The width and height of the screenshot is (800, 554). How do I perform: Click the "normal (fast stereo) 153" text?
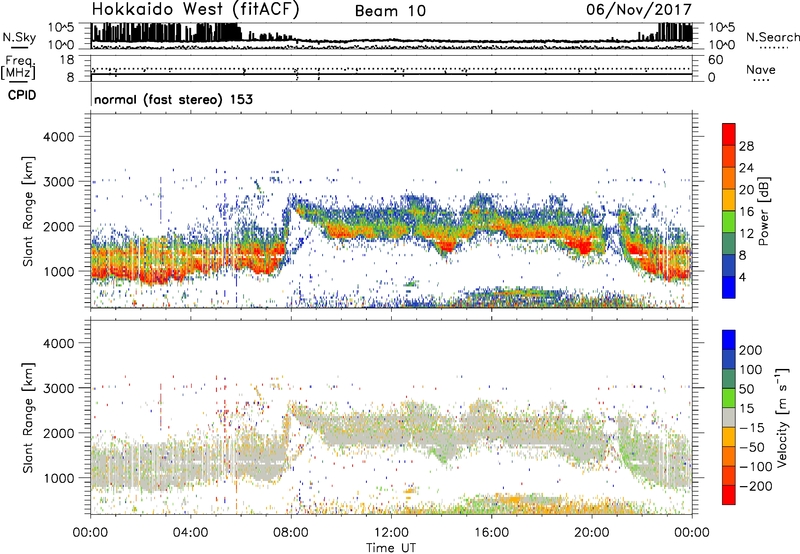coord(173,99)
